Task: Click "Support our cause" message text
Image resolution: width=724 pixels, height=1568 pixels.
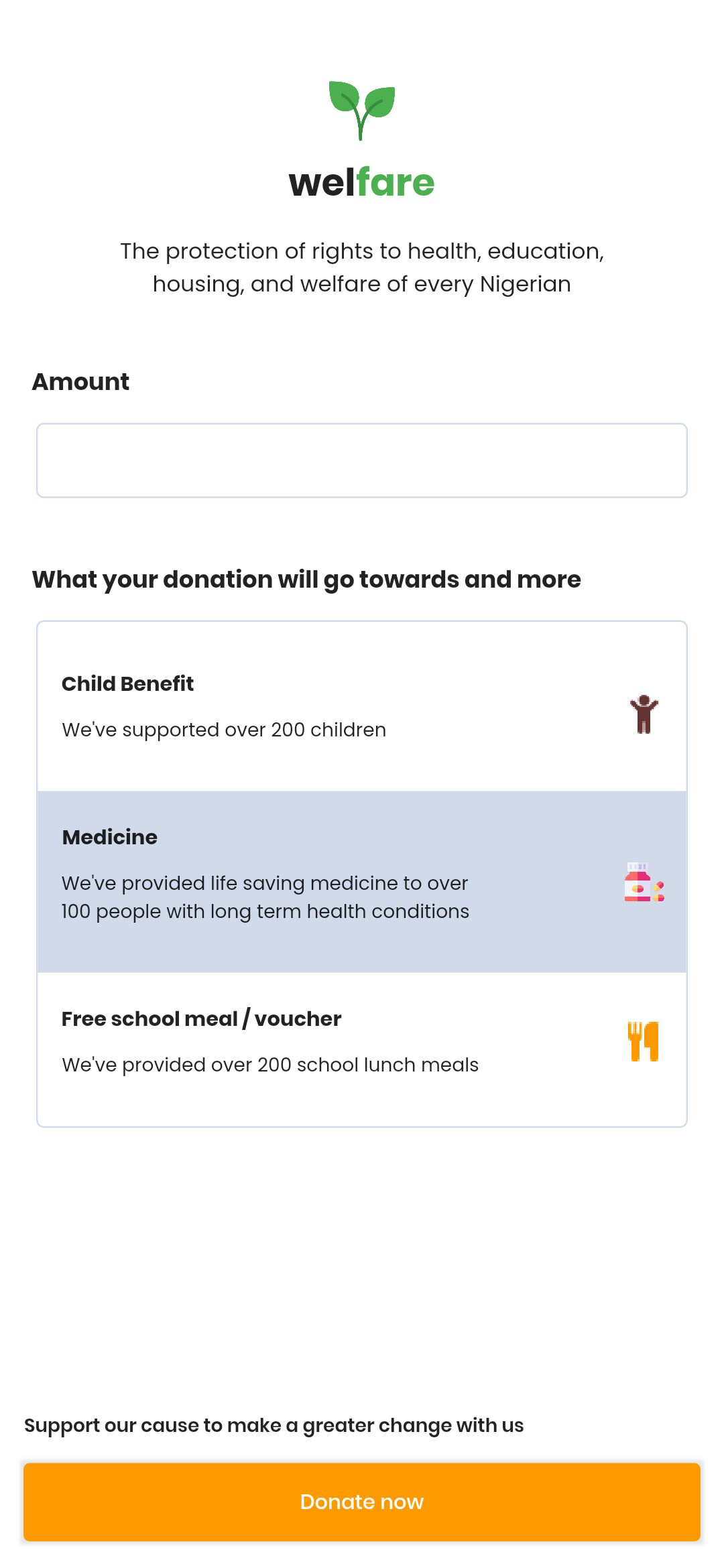Action: tap(274, 1425)
